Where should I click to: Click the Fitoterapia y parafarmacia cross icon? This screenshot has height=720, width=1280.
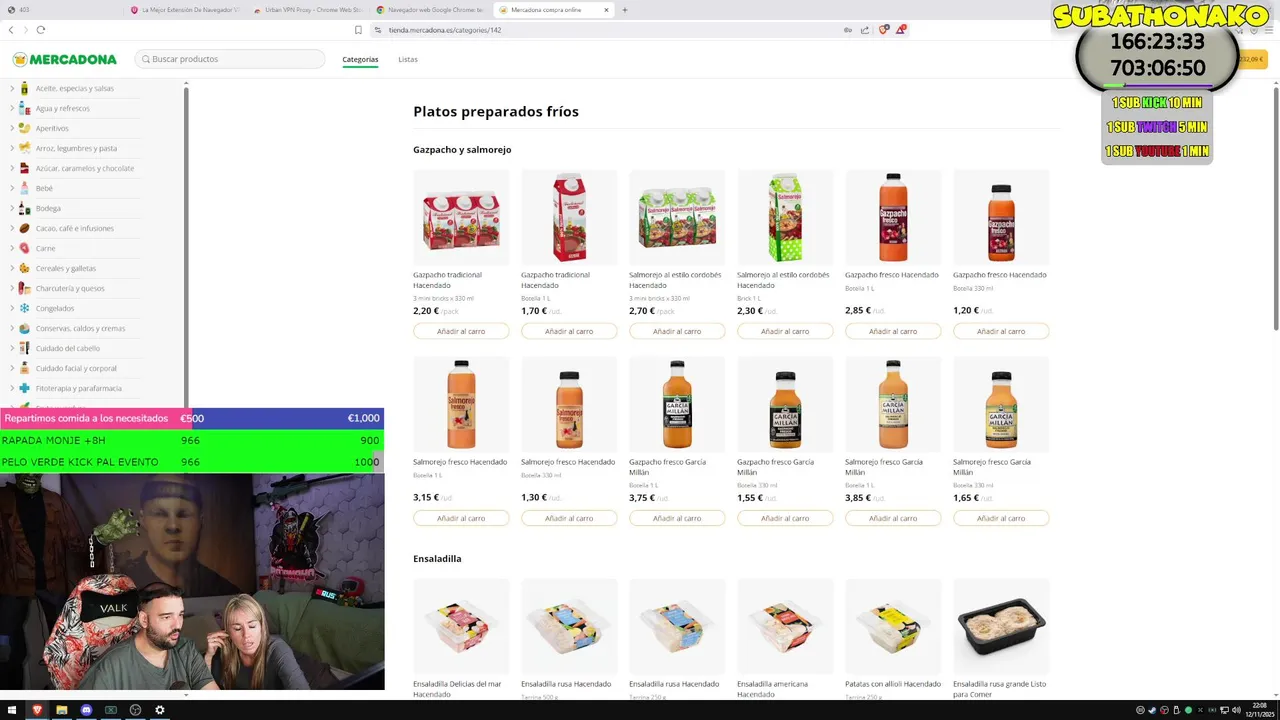(24, 388)
